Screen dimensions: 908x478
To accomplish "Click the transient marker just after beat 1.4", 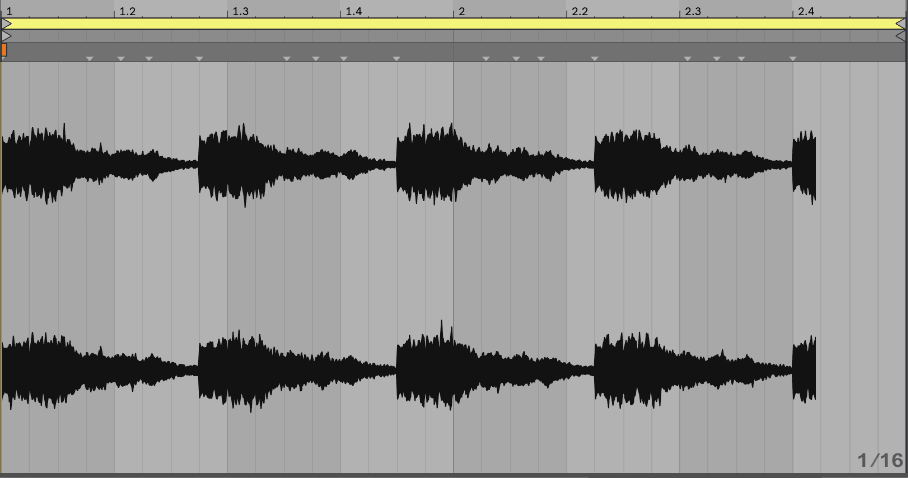I will tap(344, 59).
